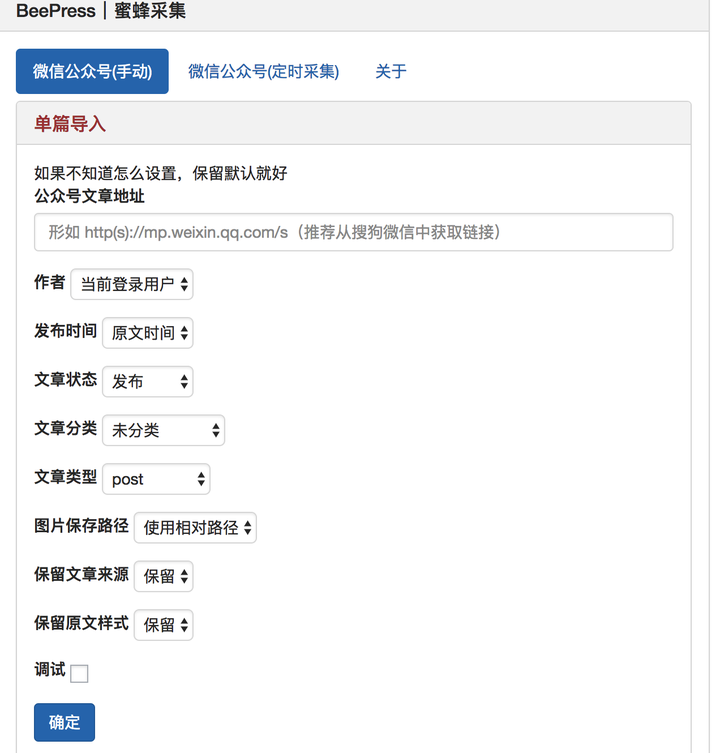Viewport: 720px width, 753px height.
Task: Switch to the 微信公众号(手动) tab
Action: pyautogui.click(x=92, y=71)
